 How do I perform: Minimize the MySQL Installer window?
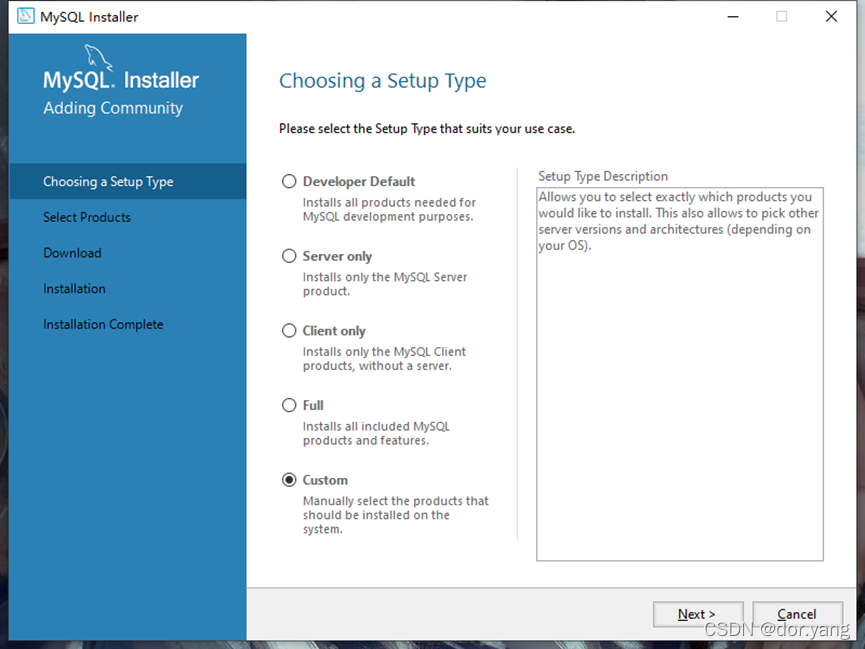tap(733, 17)
